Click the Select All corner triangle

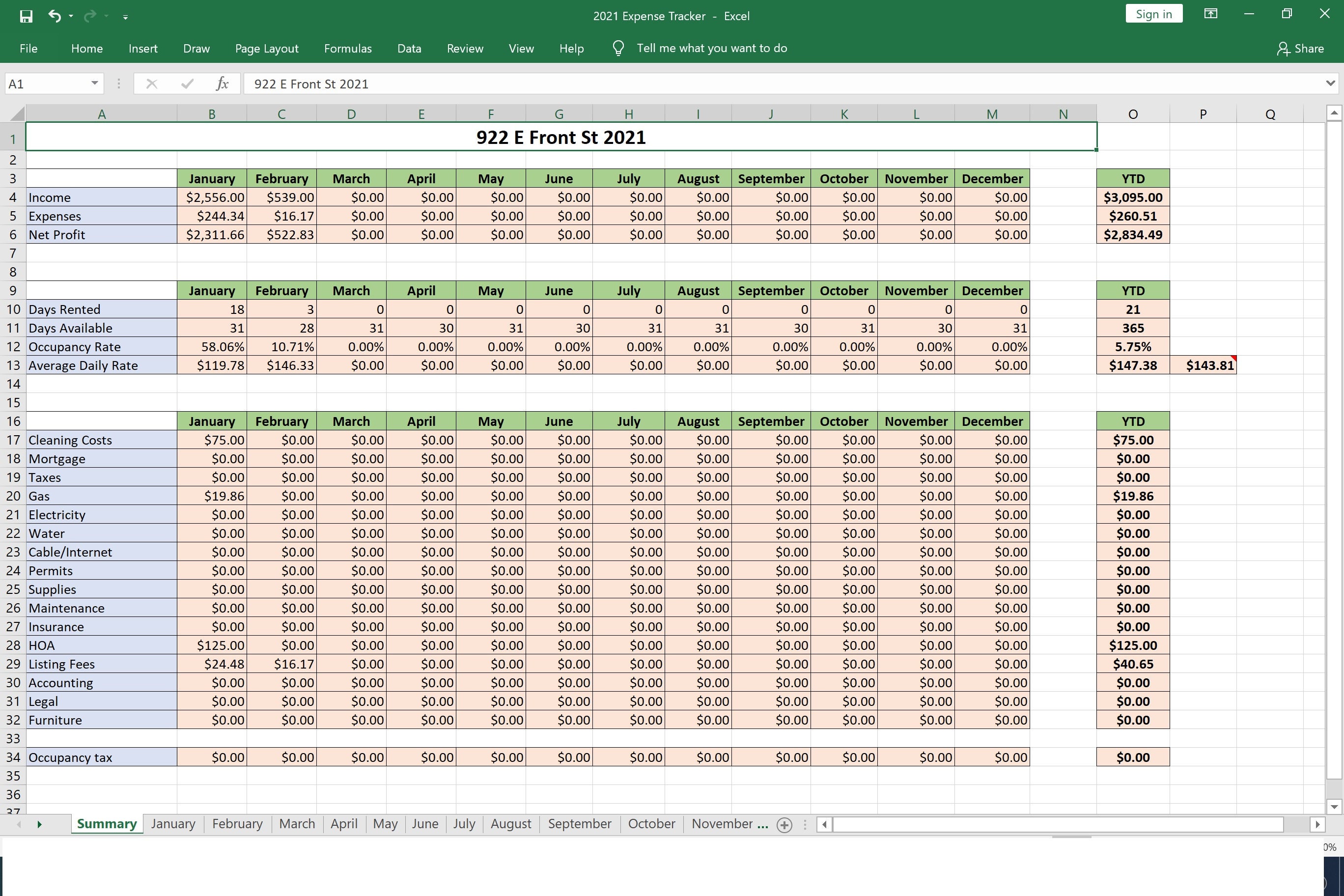tap(17, 113)
